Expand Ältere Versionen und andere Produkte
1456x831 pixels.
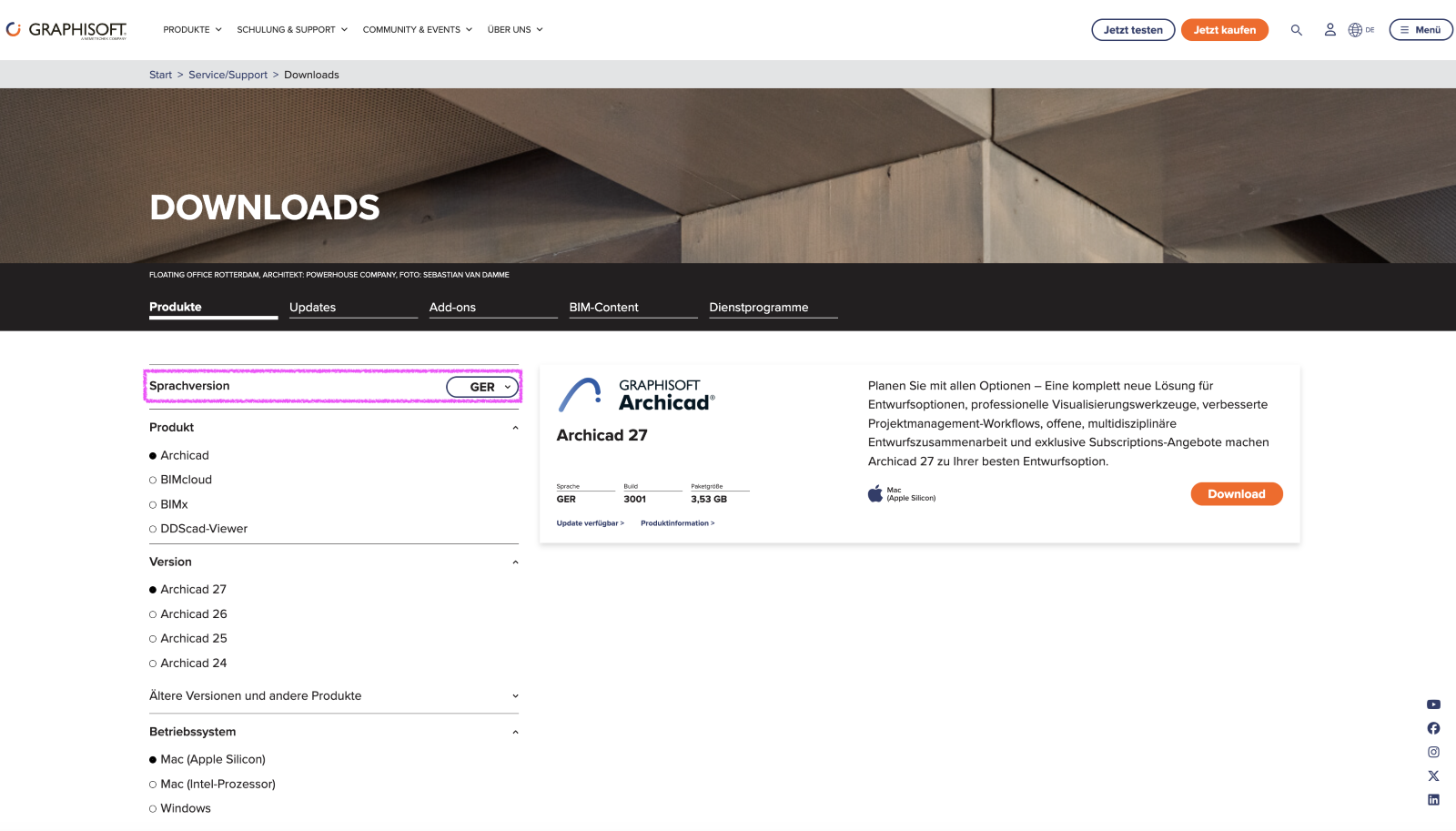(334, 696)
